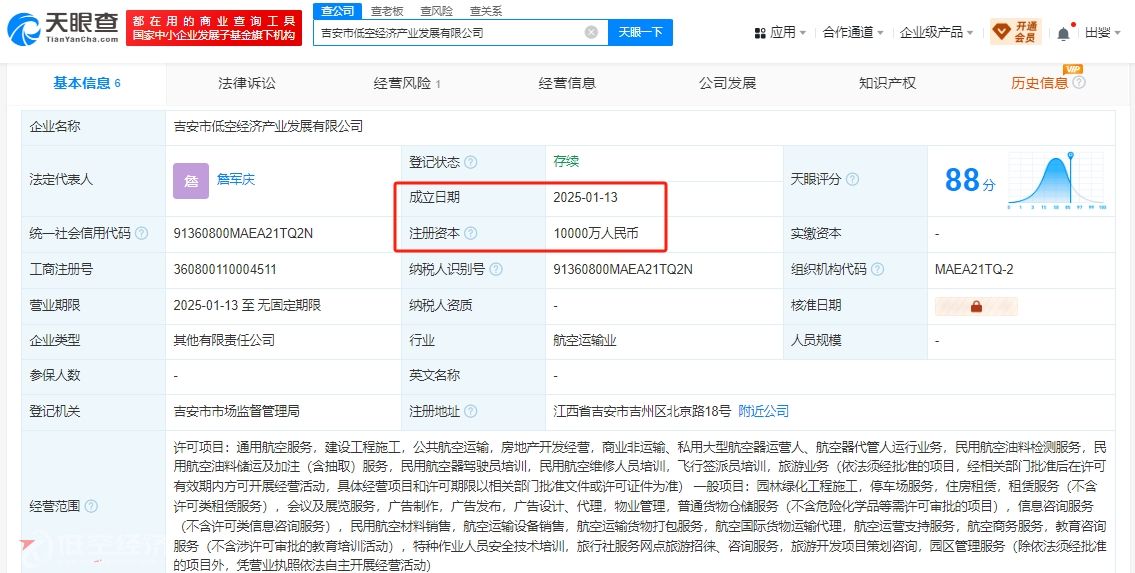This screenshot has height=573, width=1135.
Task: Switch to the 知识产权 tab
Action: coord(887,83)
